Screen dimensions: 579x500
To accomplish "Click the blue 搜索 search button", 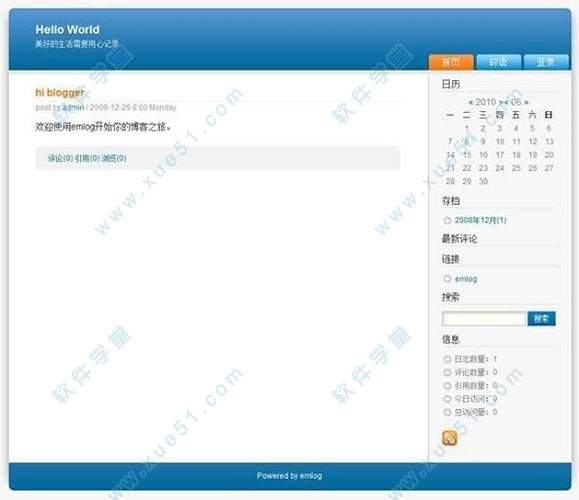I will [x=541, y=319].
